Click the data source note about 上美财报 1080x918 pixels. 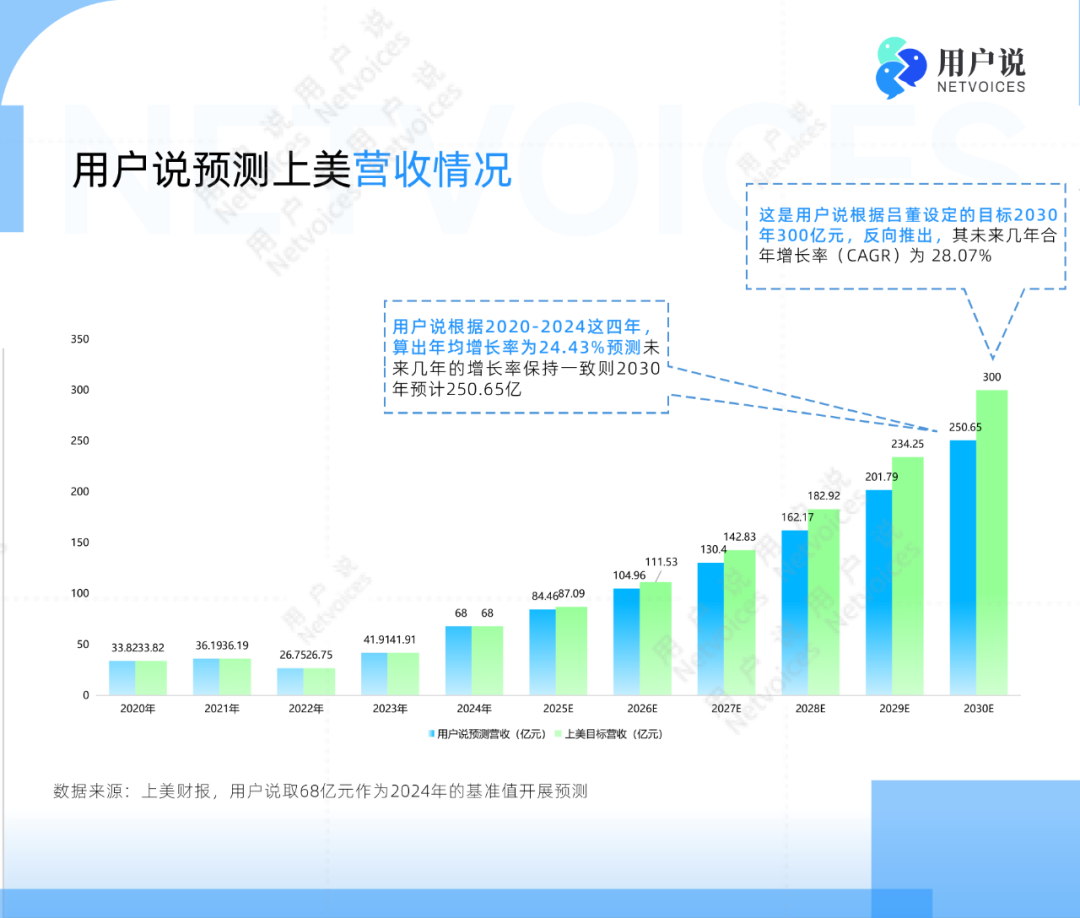click(320, 791)
